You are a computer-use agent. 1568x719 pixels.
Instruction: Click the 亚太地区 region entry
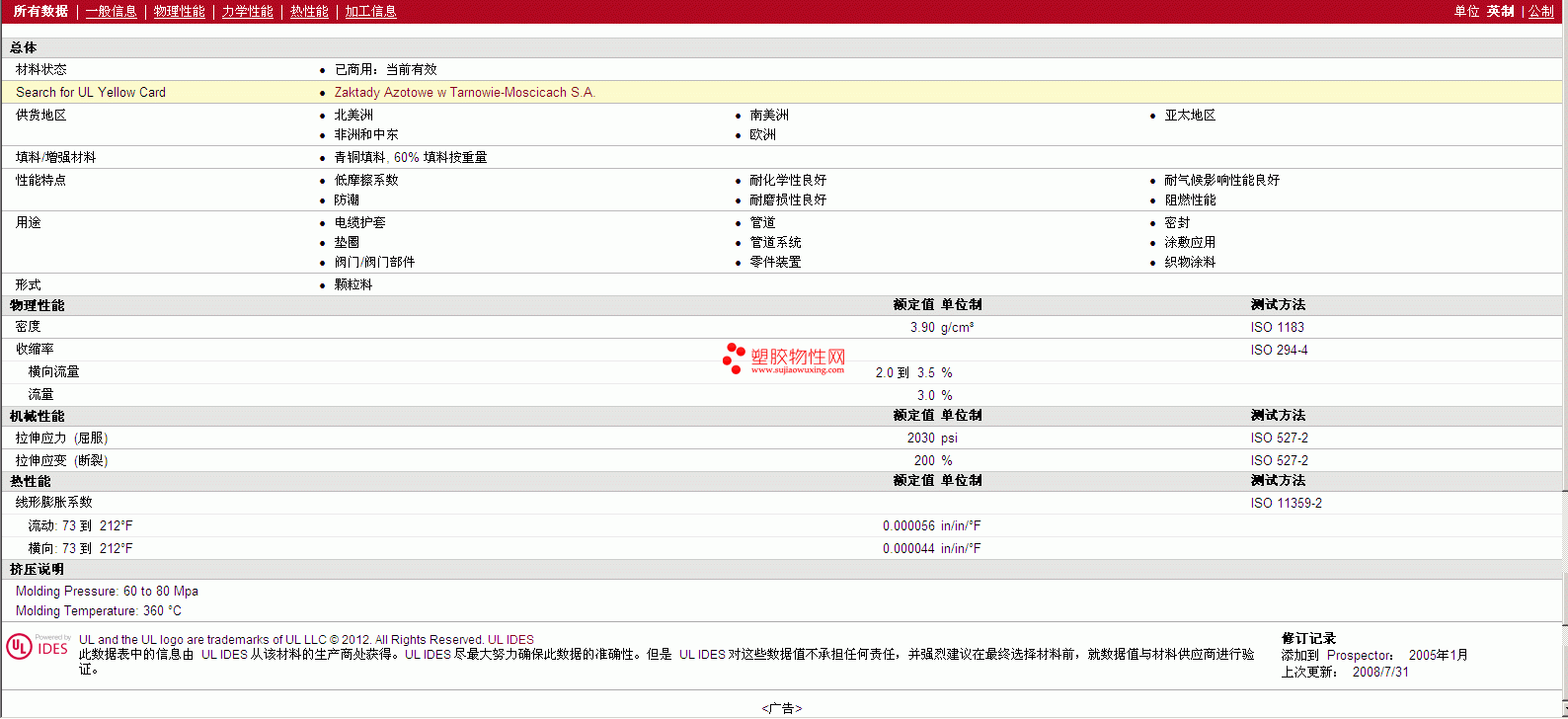click(x=1190, y=115)
